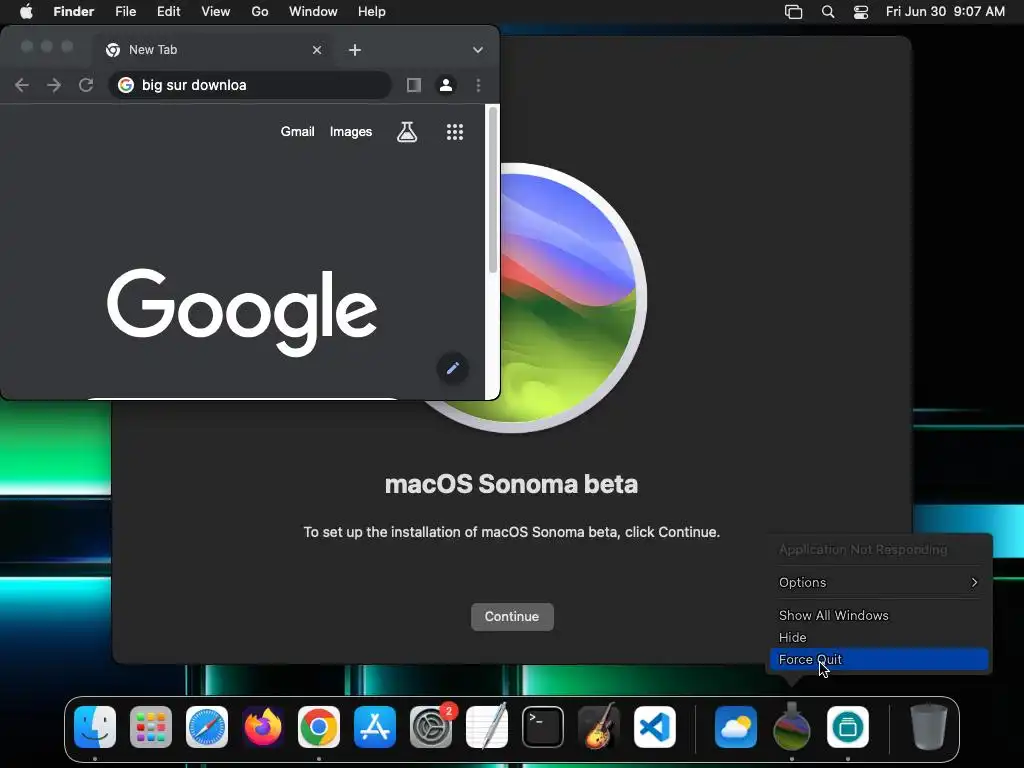Click the Google logo
The image size is (1024, 768).
pos(242,312)
